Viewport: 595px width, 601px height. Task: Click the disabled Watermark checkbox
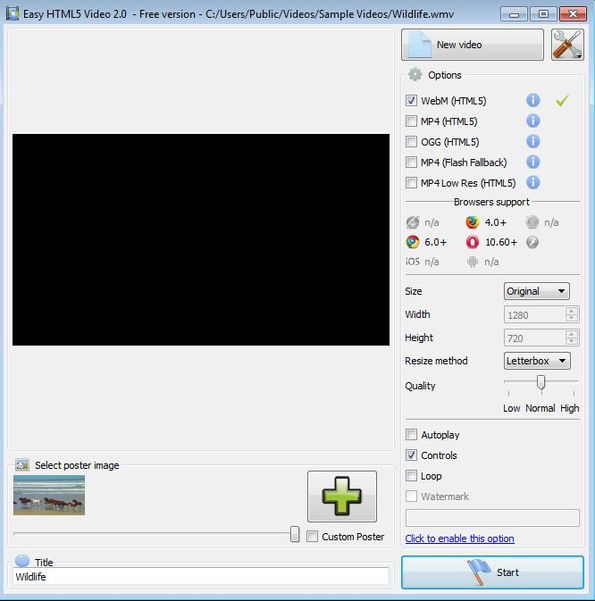tap(411, 496)
